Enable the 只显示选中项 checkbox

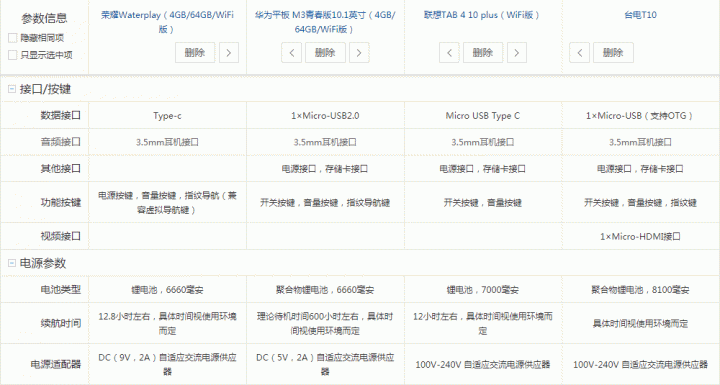13,55
